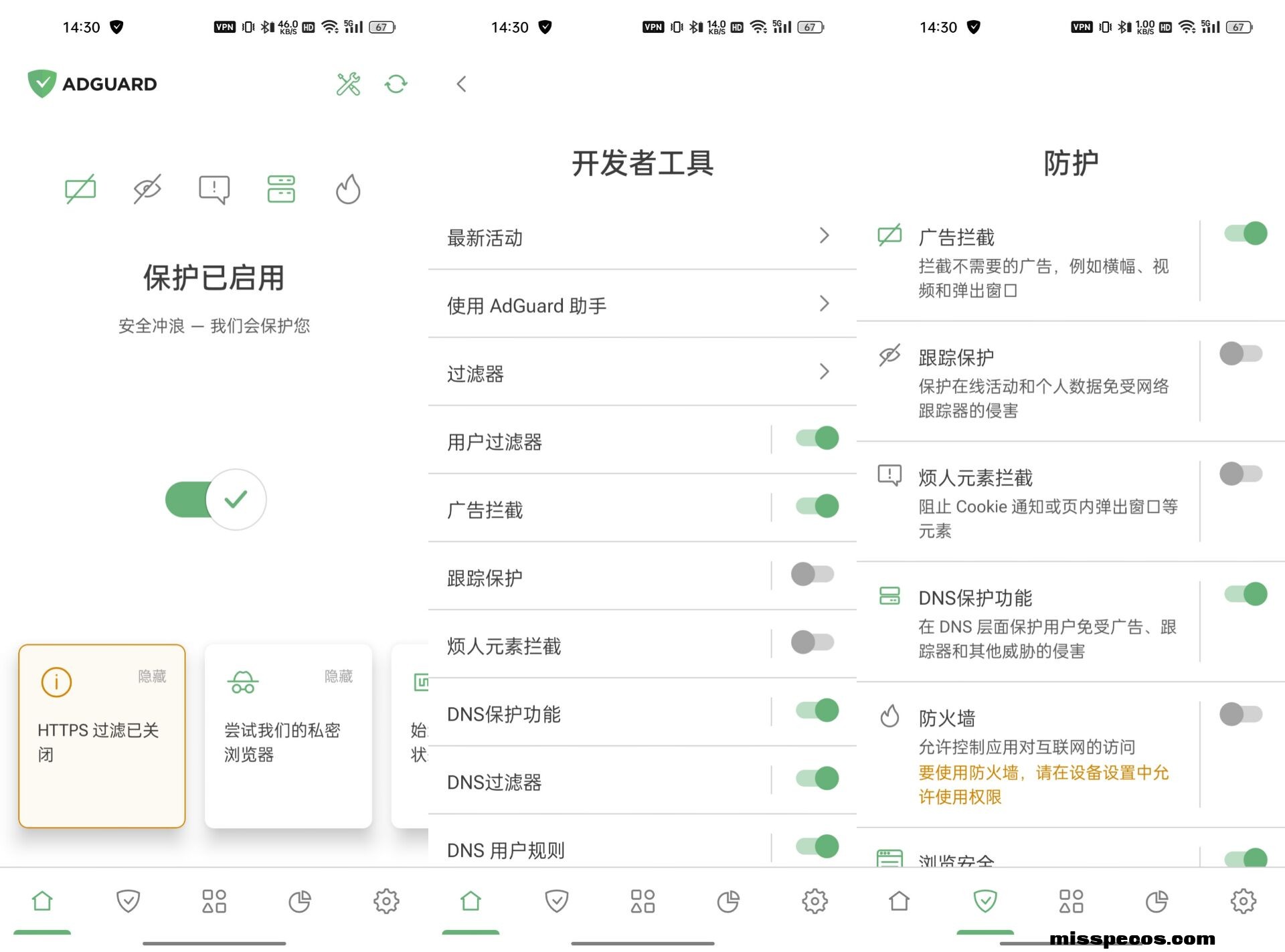Toggle DNS 用户规则 switch
Image resolution: width=1285 pixels, height=952 pixels.
[x=817, y=846]
